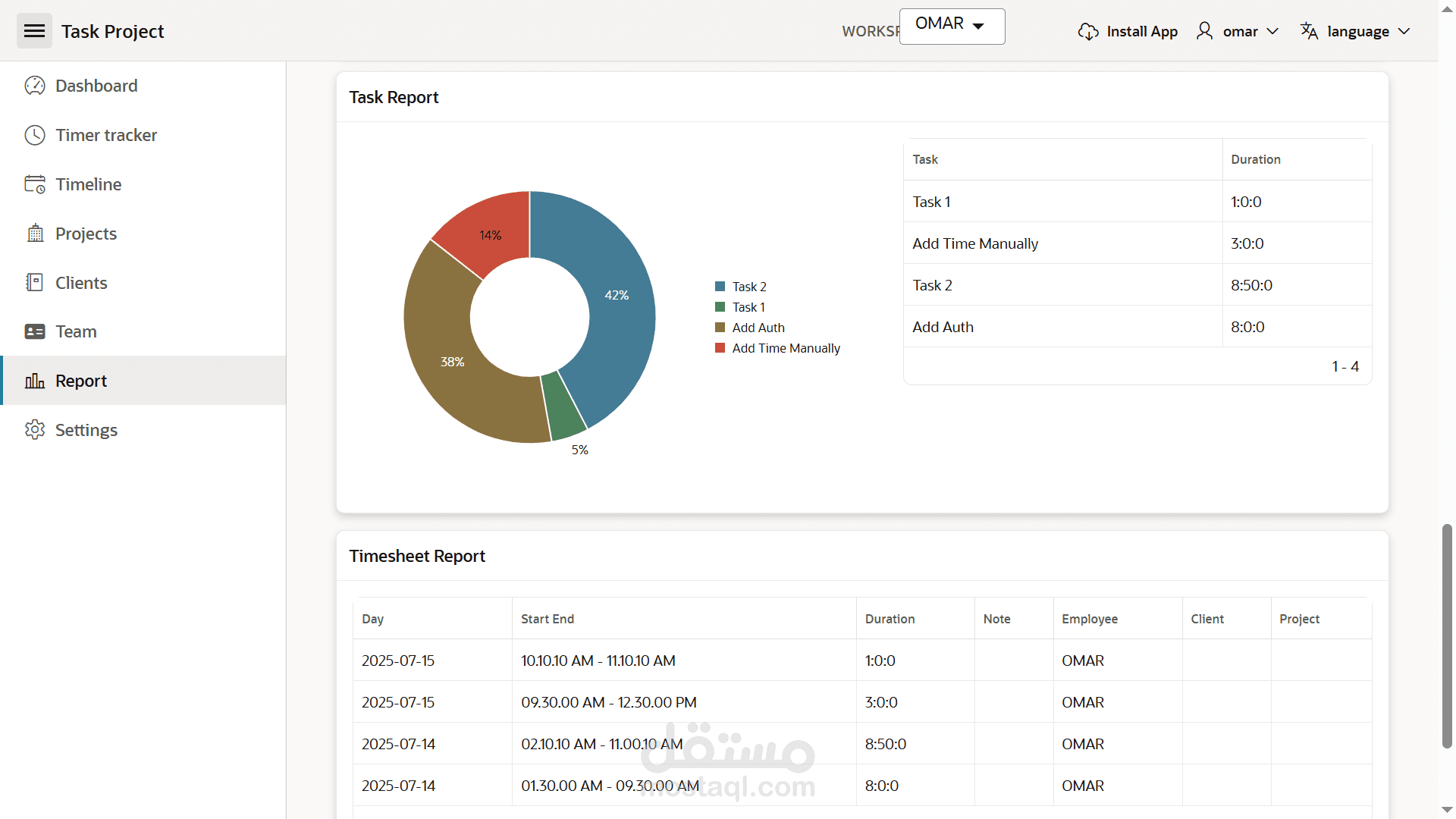Expand the language selector chevron
The width and height of the screenshot is (1456, 819).
click(x=1404, y=31)
